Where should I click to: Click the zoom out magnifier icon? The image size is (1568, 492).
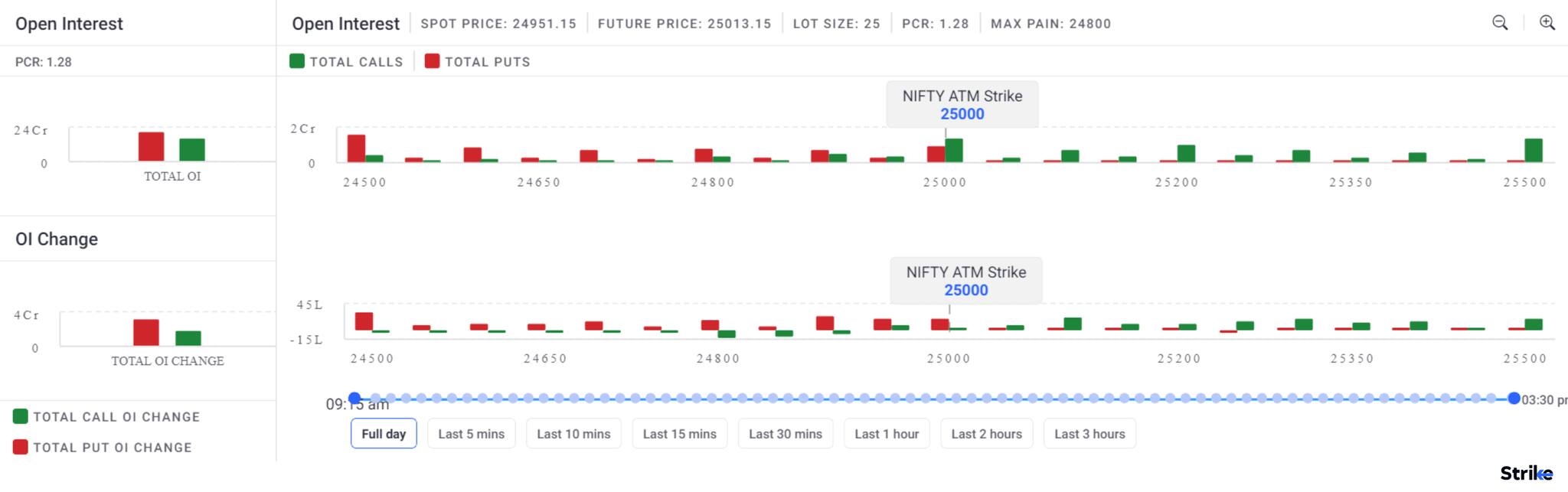(1500, 23)
